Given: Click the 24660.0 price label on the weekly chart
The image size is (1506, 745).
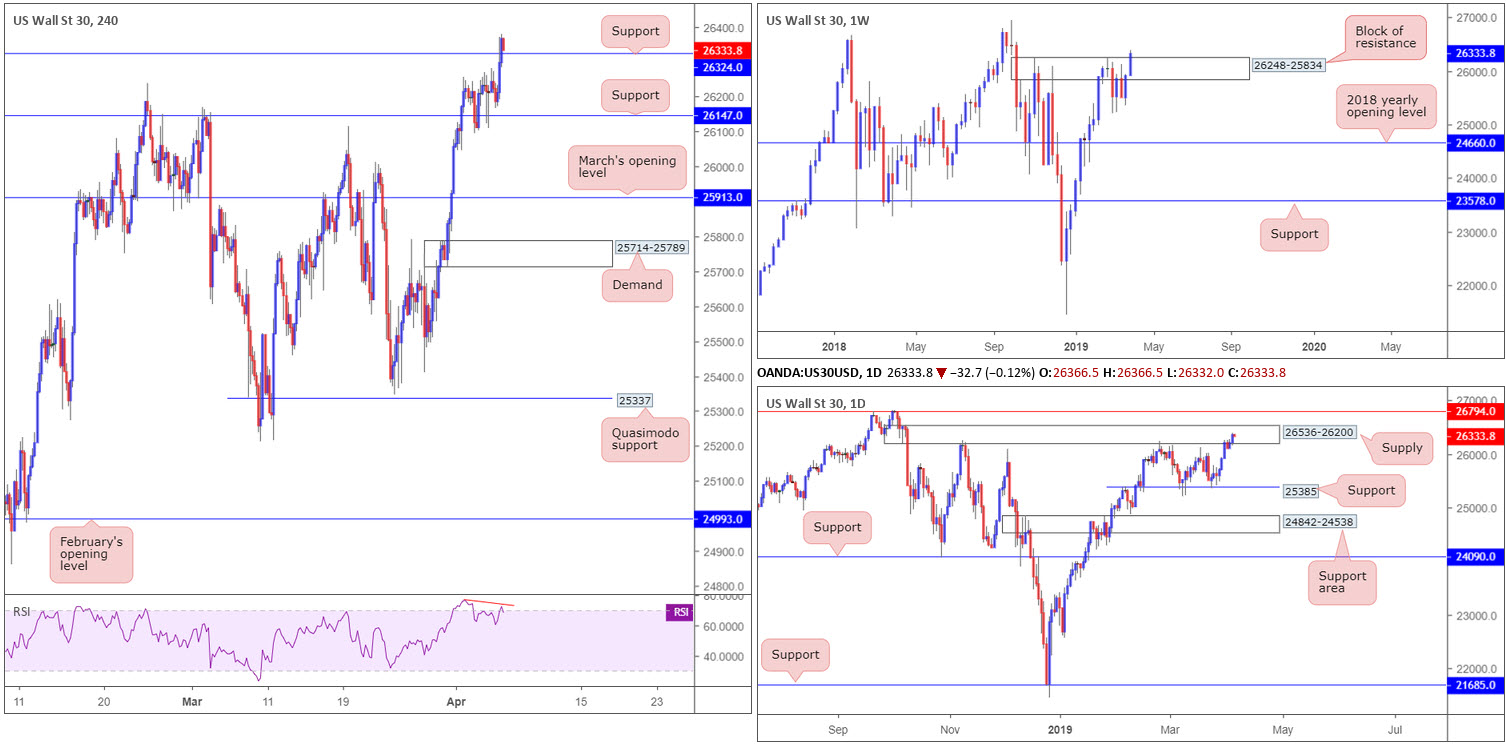Looking at the screenshot, I should tap(1477, 143).
